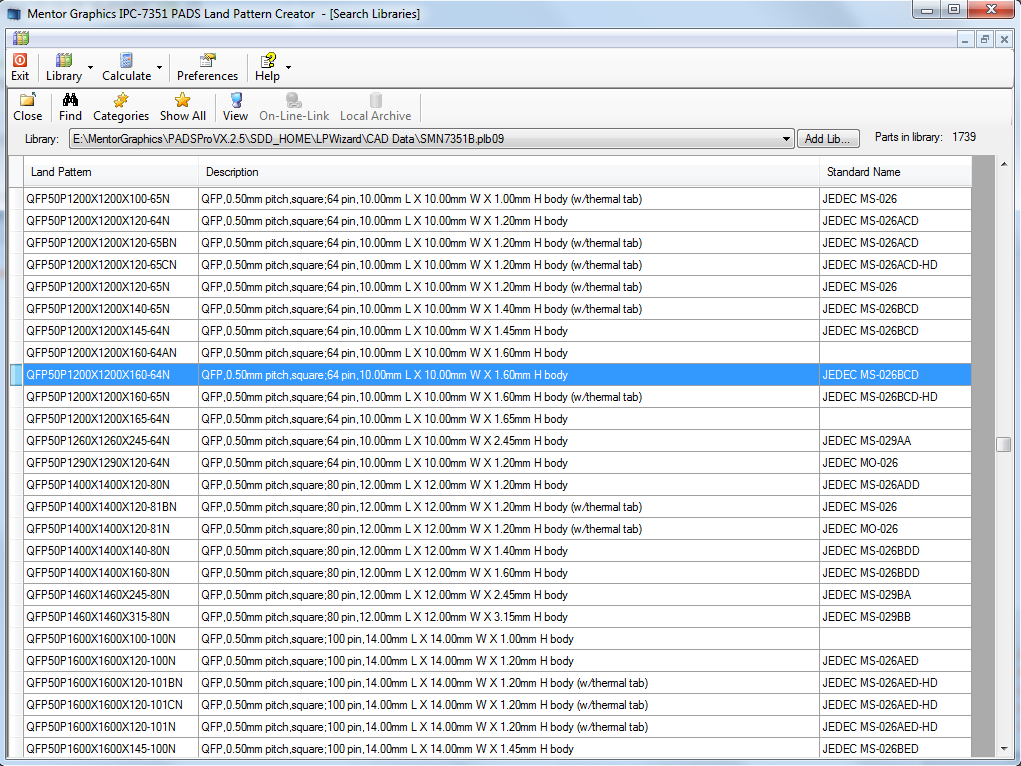Select row QFP50P1200X1200X120-65N
Image resolution: width=1021 pixels, height=766 pixels.
[x=497, y=287]
